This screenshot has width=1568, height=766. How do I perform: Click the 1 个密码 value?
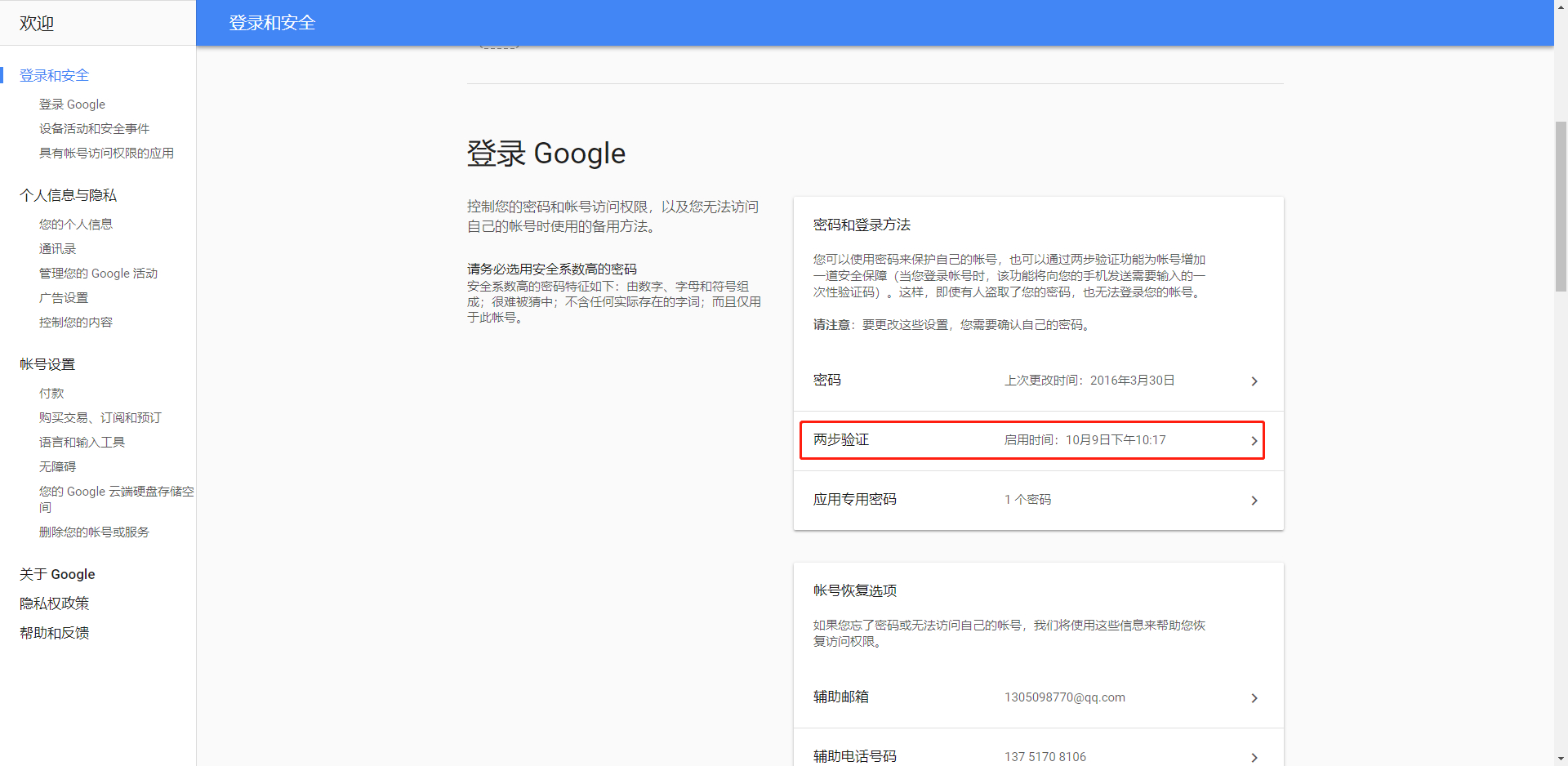click(x=1027, y=500)
